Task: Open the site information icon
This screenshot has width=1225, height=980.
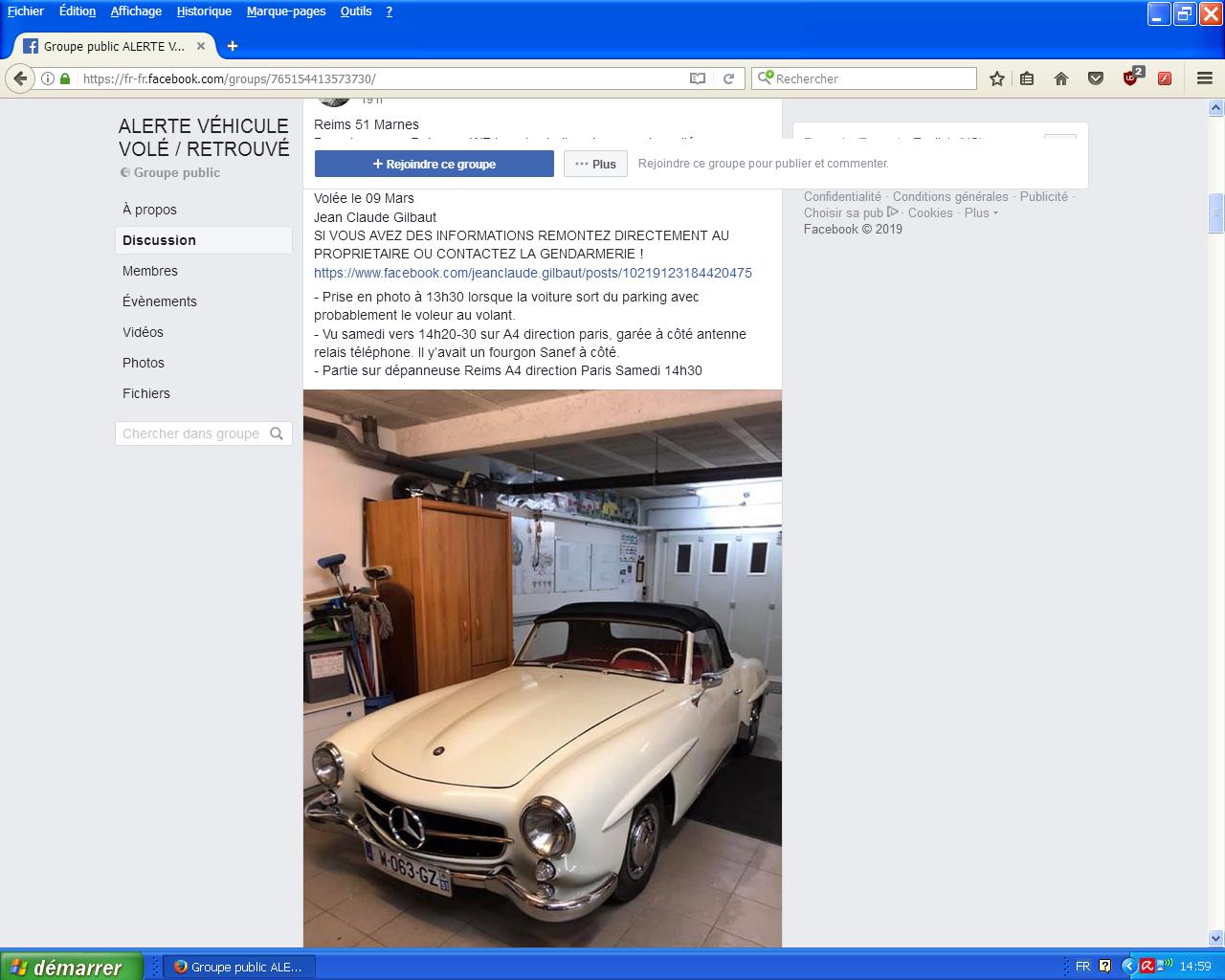Action: [x=47, y=78]
